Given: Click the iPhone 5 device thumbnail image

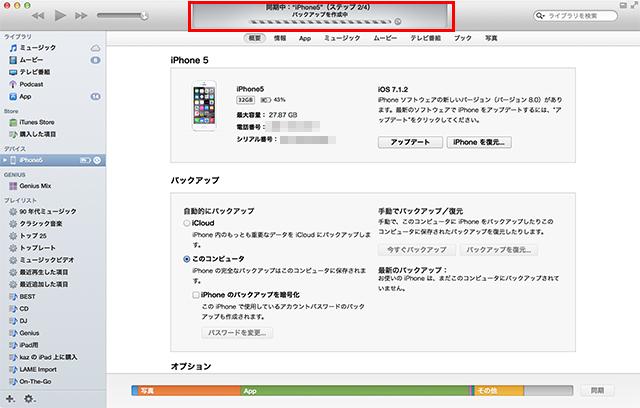Looking at the screenshot, I should coord(204,106).
